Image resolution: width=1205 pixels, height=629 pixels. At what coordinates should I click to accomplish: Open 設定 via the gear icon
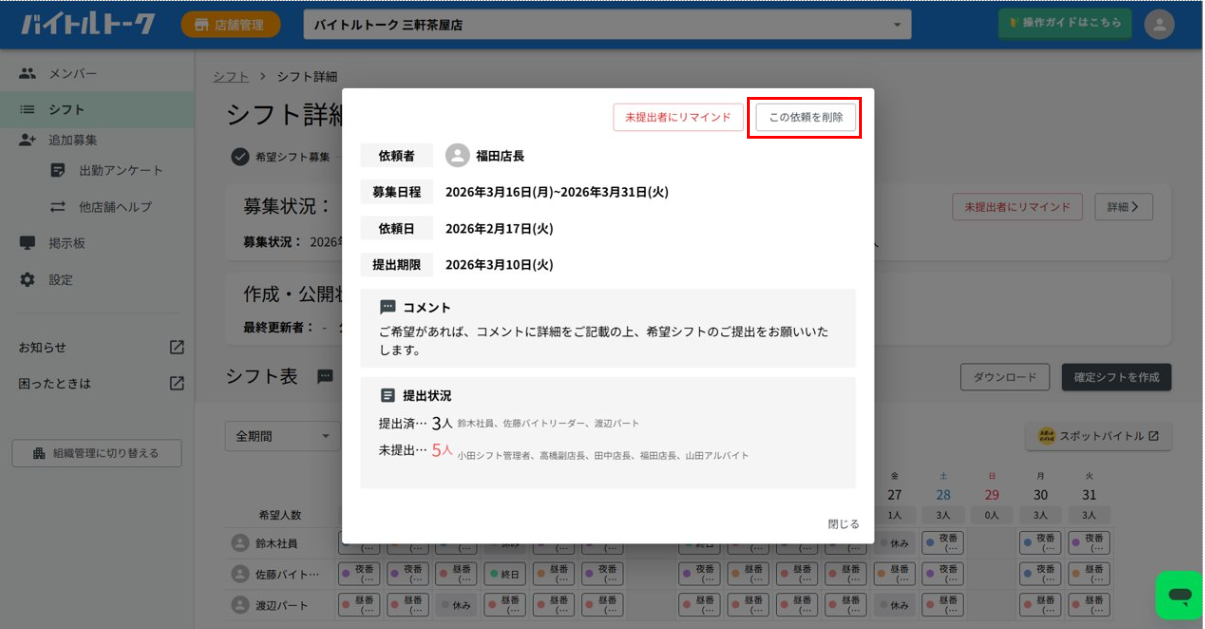tap(27, 280)
